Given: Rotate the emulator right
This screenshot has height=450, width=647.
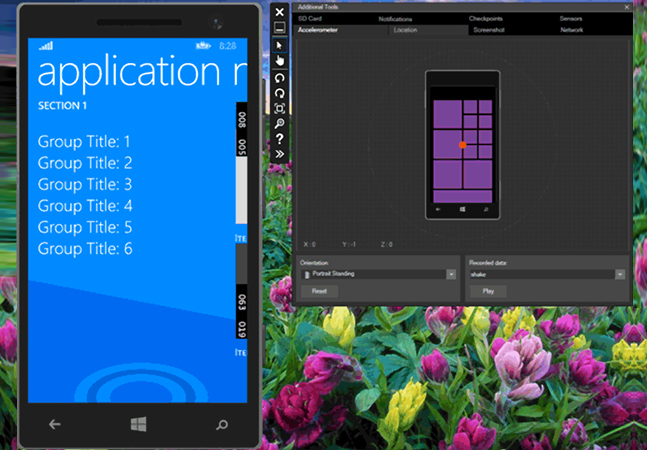Looking at the screenshot, I should tap(279, 93).
